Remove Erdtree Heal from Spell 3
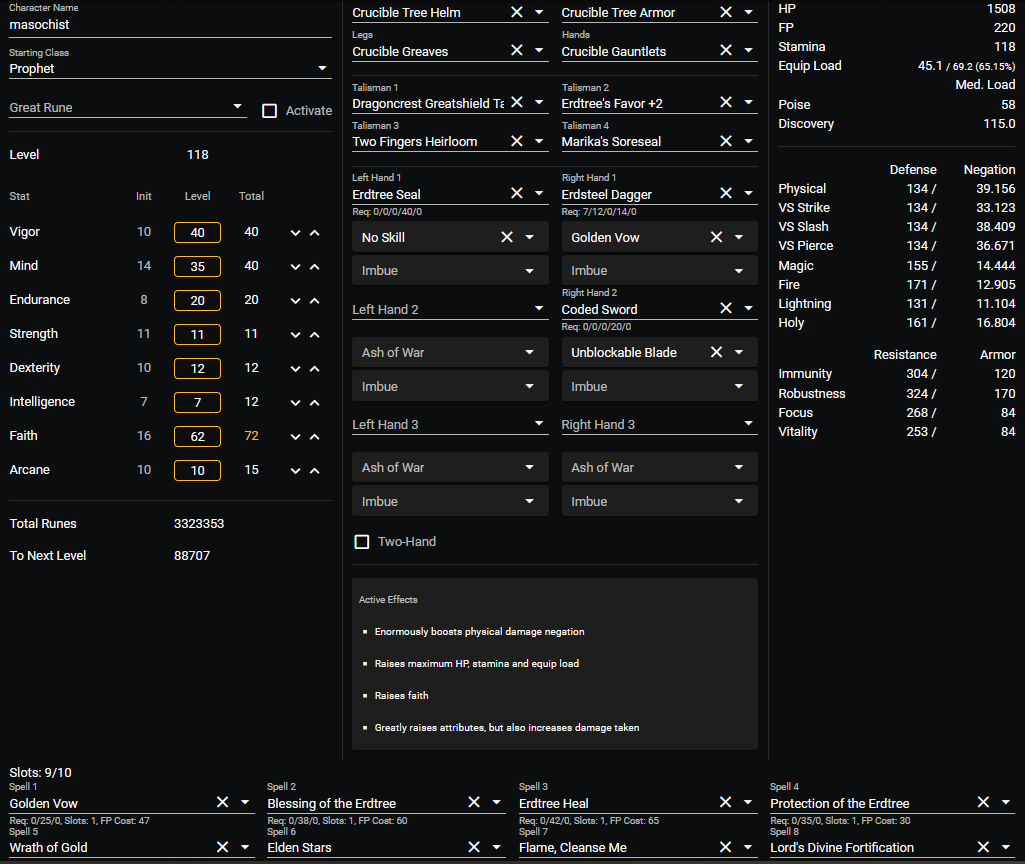 (726, 802)
